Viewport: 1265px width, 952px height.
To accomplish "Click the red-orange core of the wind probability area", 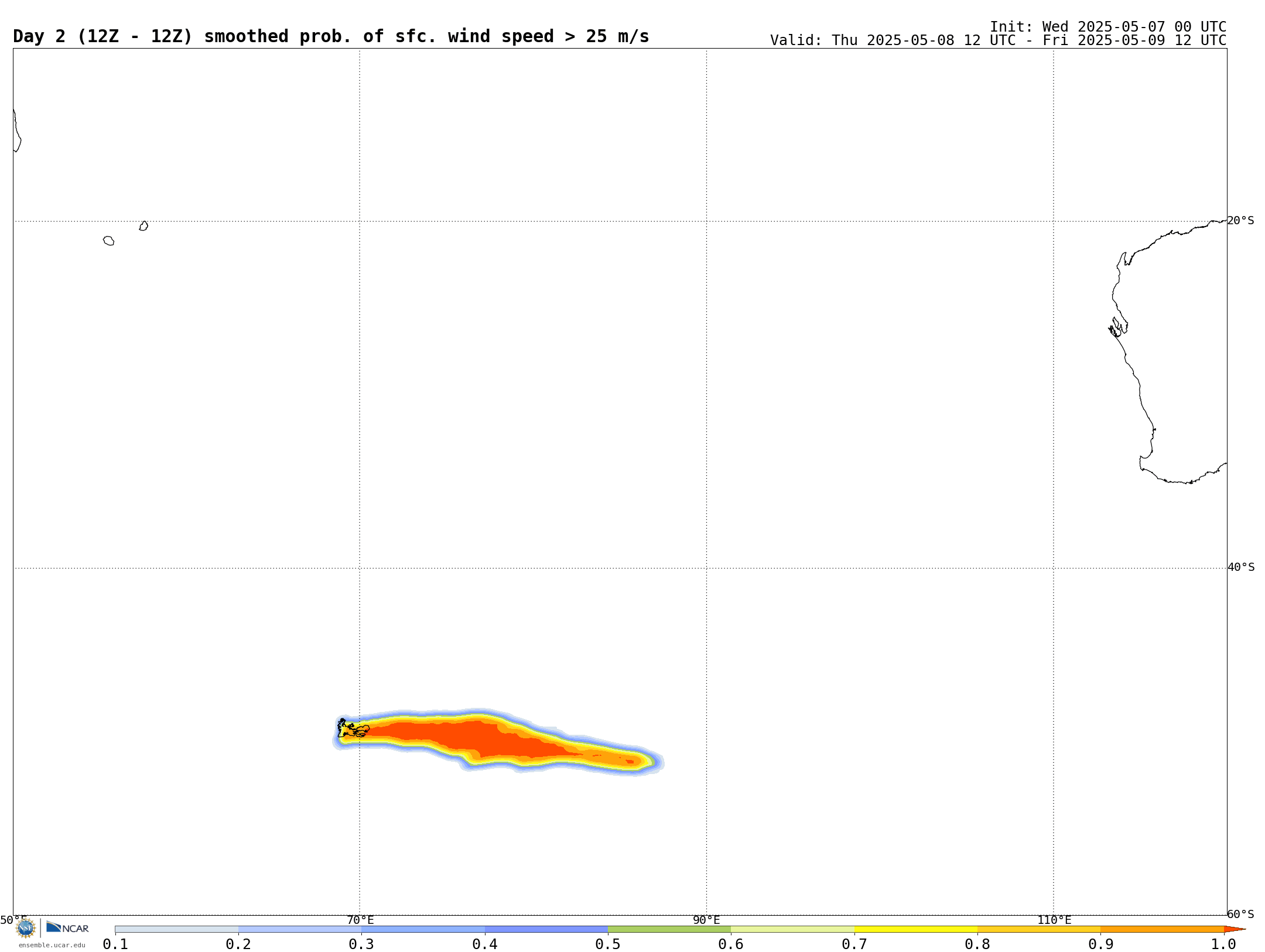I will (x=474, y=738).
